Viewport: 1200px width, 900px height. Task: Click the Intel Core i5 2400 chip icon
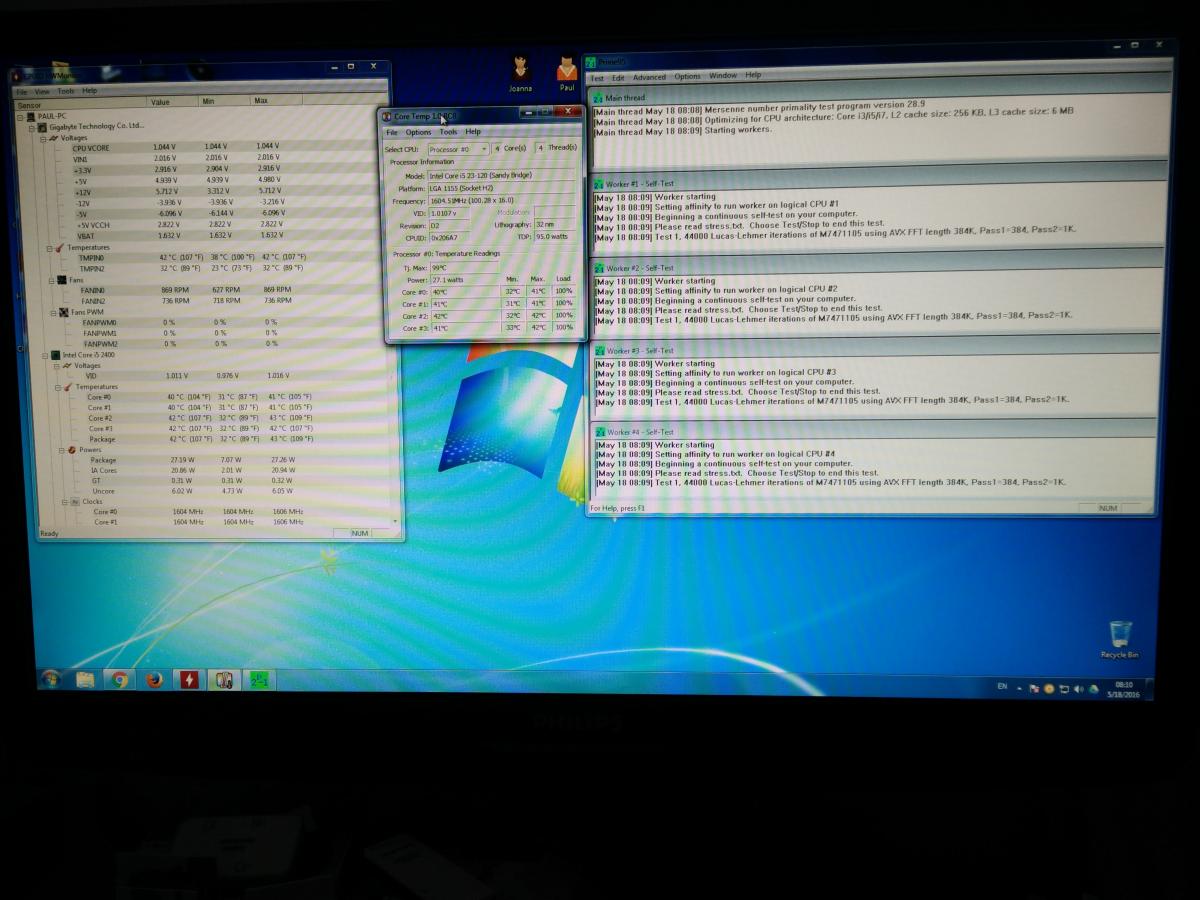click(56, 355)
